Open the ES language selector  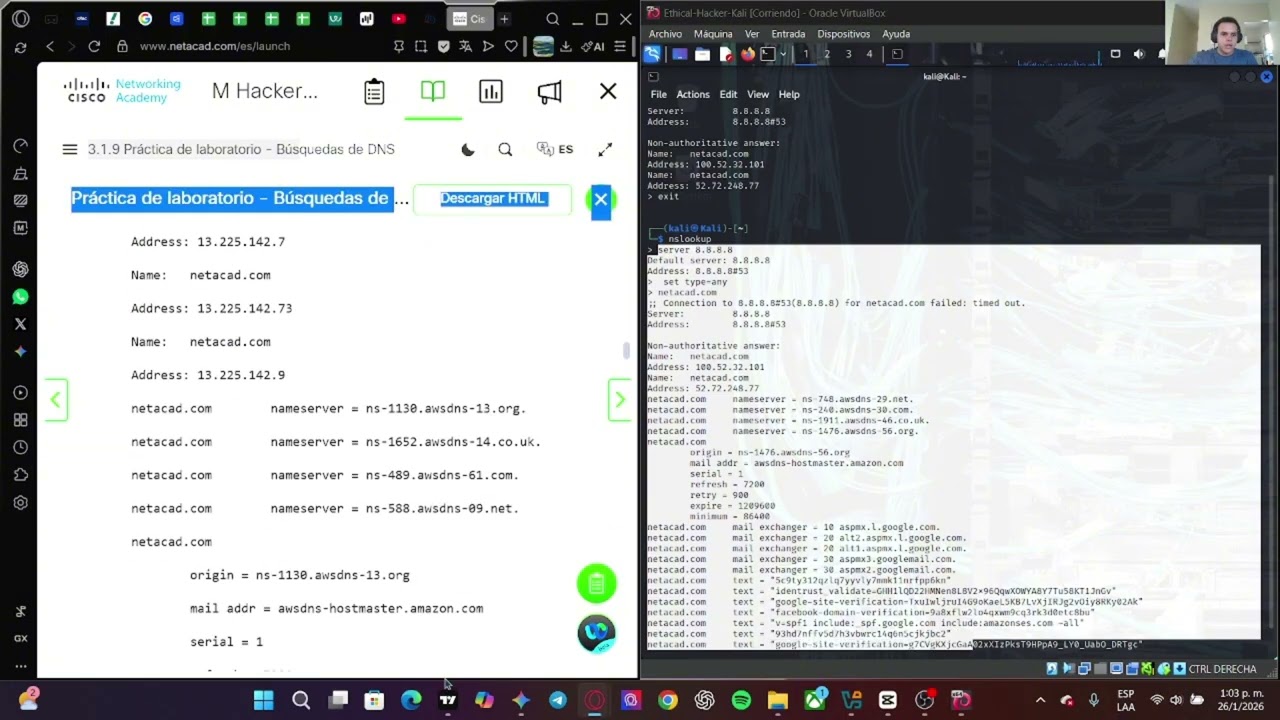[555, 149]
